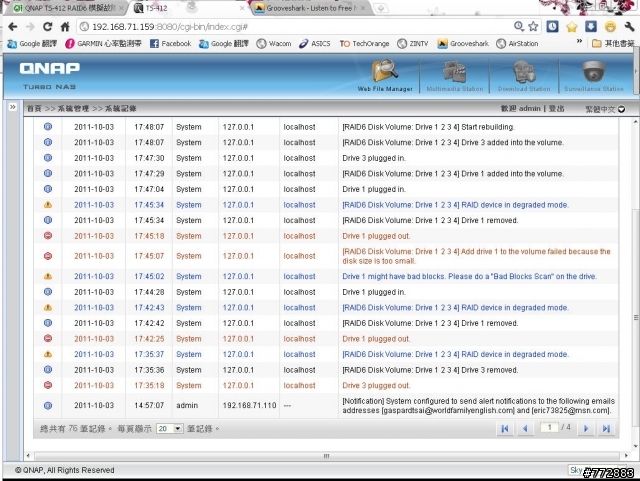Click the 登出 logout link
Screen dimensions: 640x481
(x=556, y=109)
